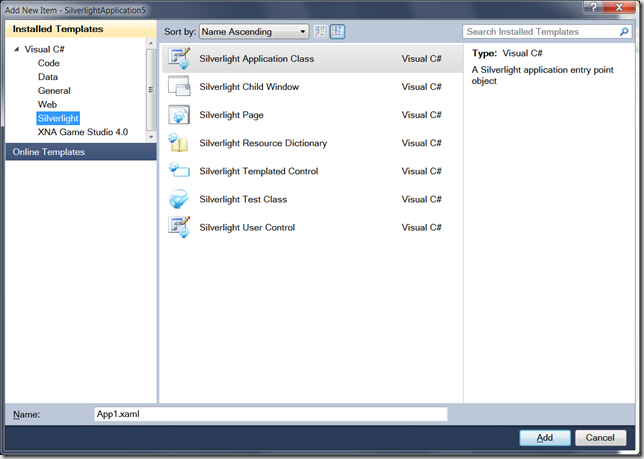Open the Online Templates section
The height and width of the screenshot is (459, 644).
click(x=81, y=152)
